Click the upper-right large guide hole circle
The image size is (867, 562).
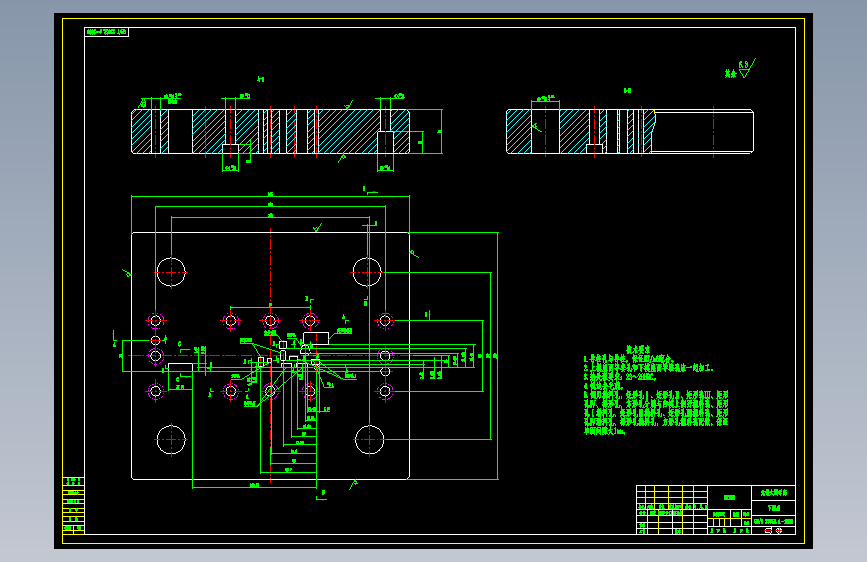(367, 272)
